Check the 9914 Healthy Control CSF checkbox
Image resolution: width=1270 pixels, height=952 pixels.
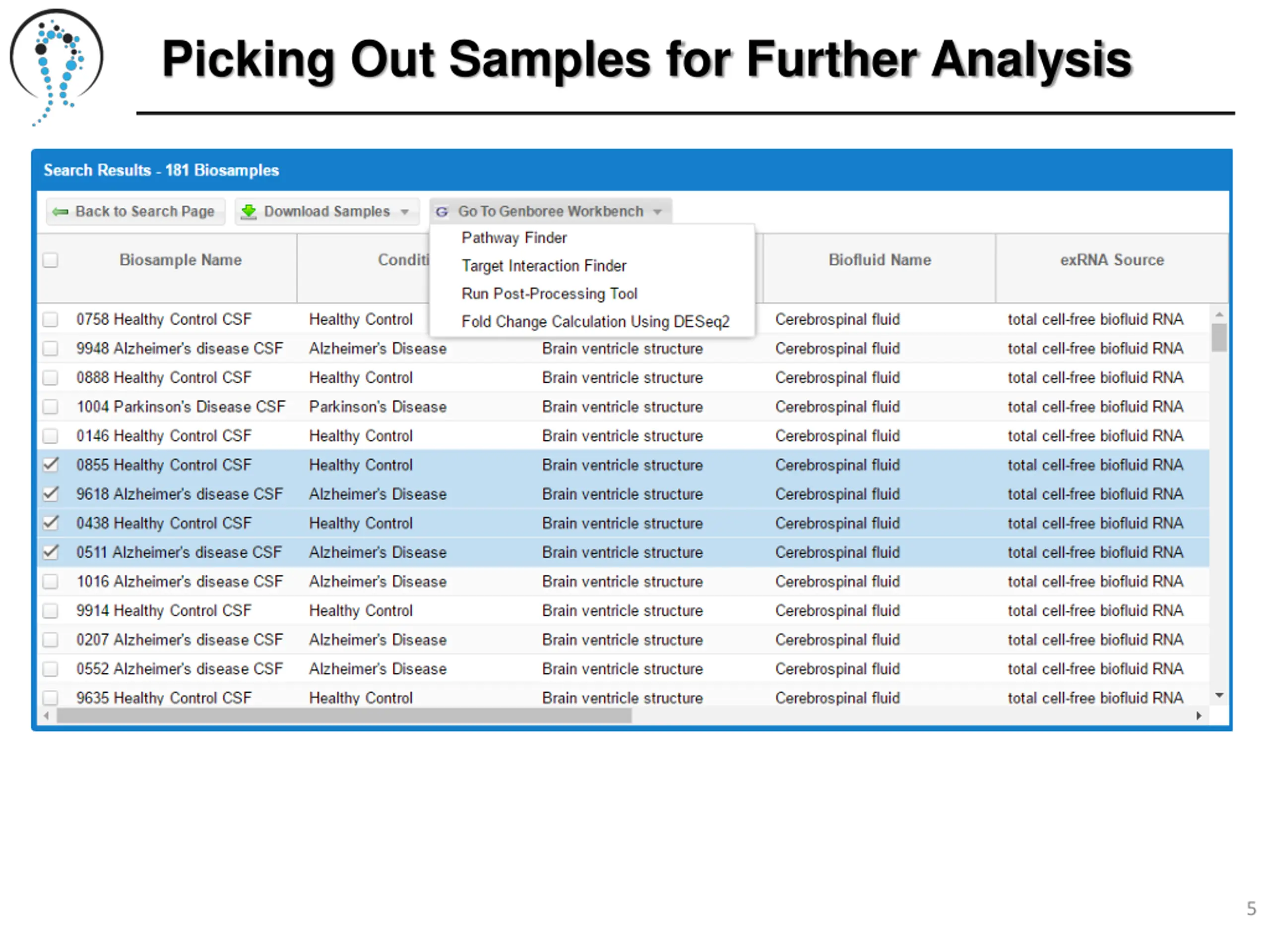point(51,610)
